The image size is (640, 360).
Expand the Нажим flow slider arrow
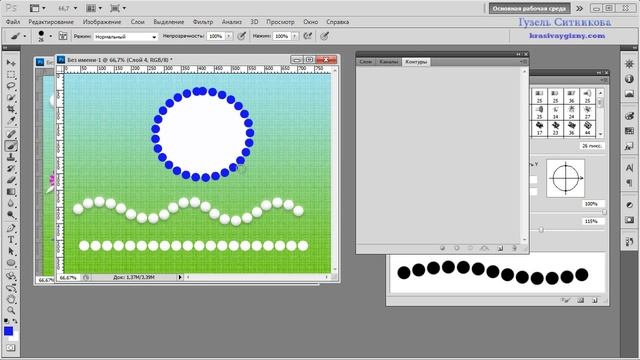(x=294, y=36)
